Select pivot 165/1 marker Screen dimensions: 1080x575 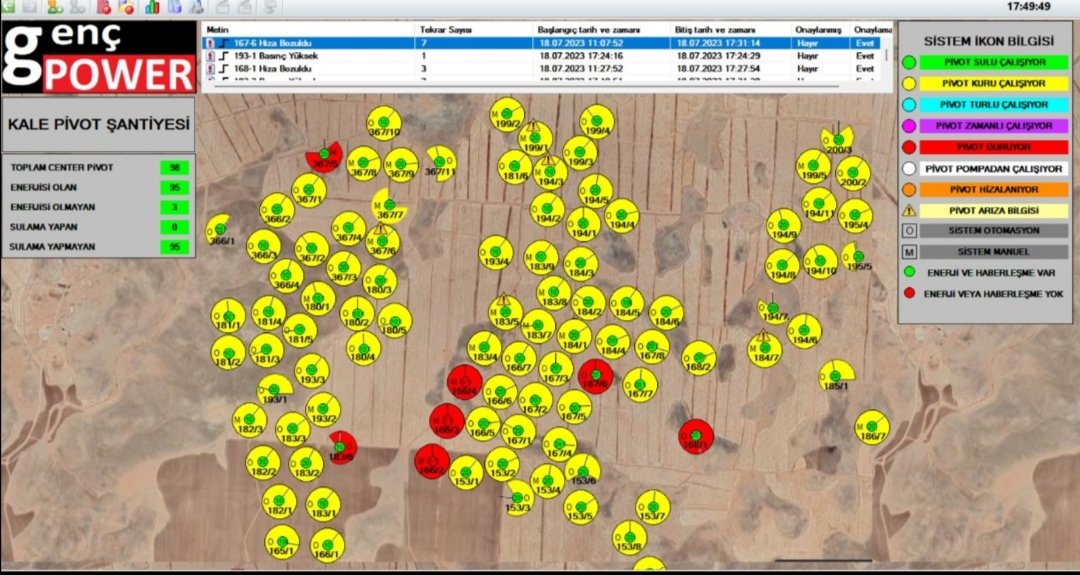282,541
